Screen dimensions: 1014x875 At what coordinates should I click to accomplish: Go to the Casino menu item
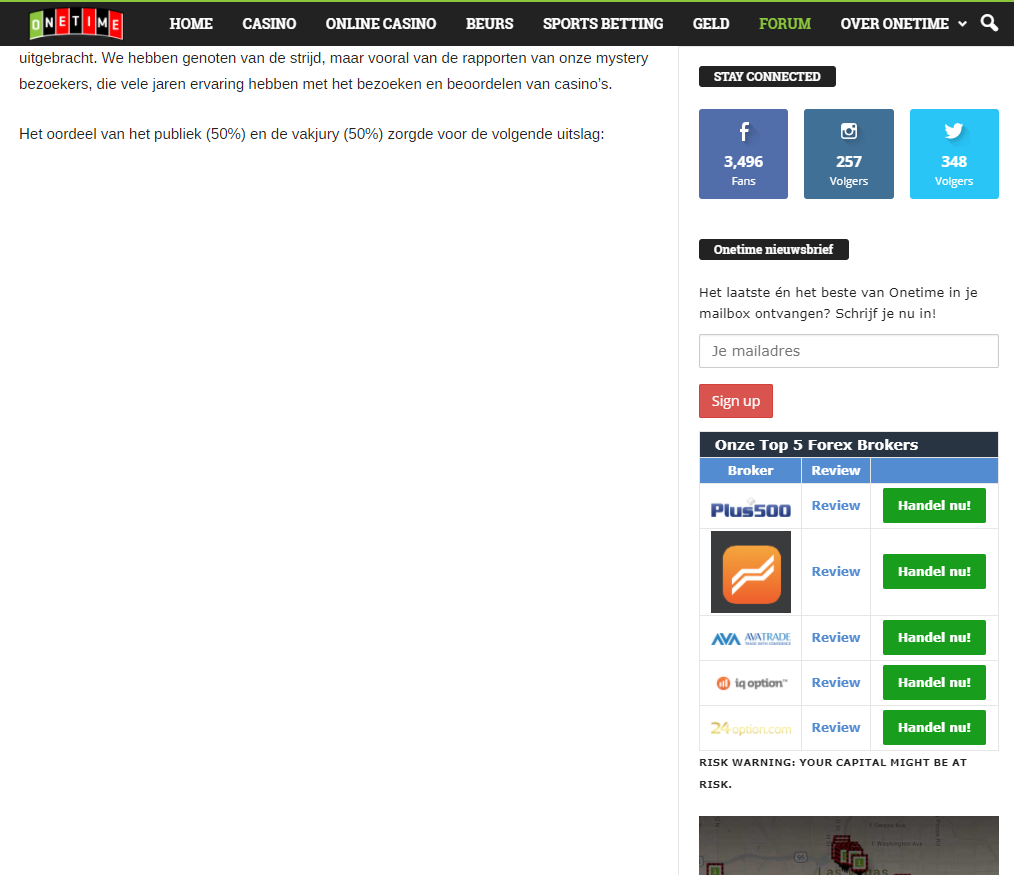click(269, 23)
